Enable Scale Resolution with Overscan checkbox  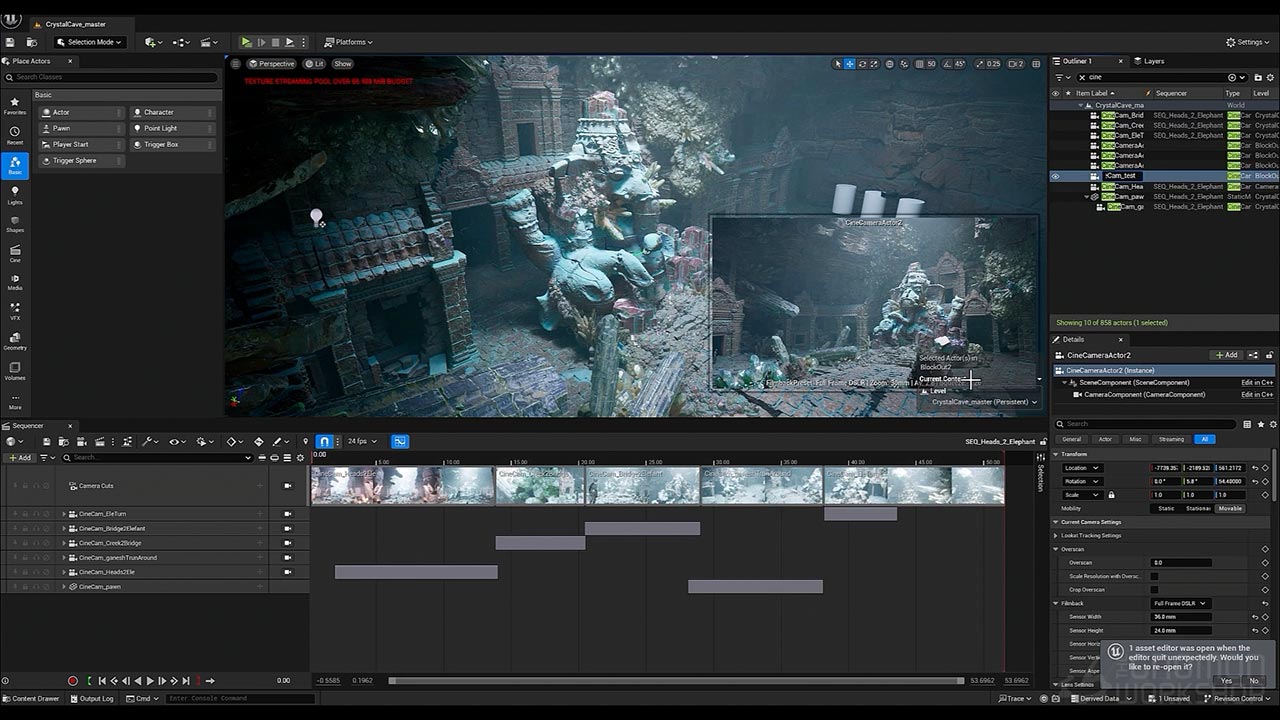click(x=1154, y=576)
